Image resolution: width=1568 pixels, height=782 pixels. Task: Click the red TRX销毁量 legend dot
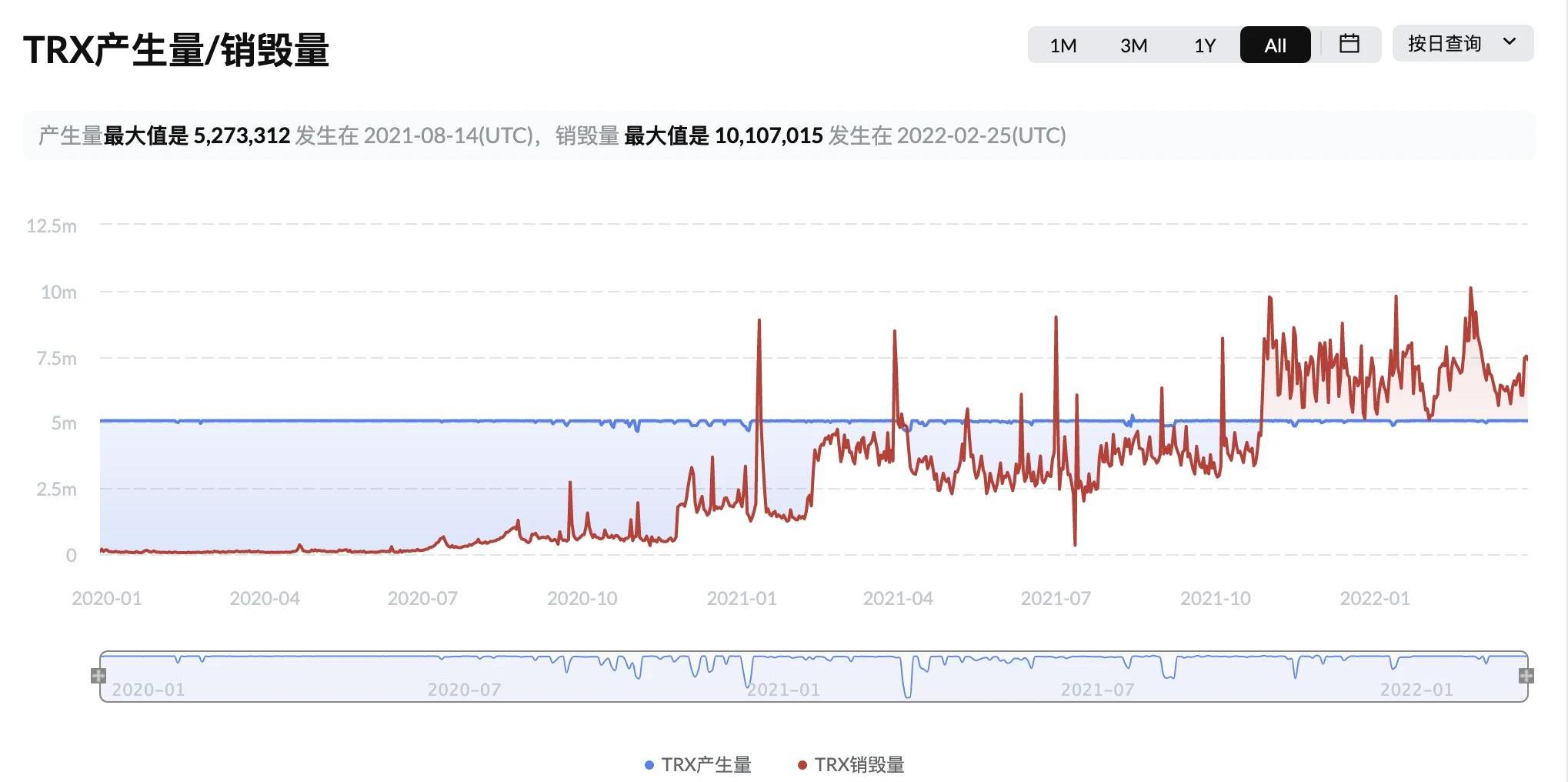pyautogui.click(x=802, y=765)
